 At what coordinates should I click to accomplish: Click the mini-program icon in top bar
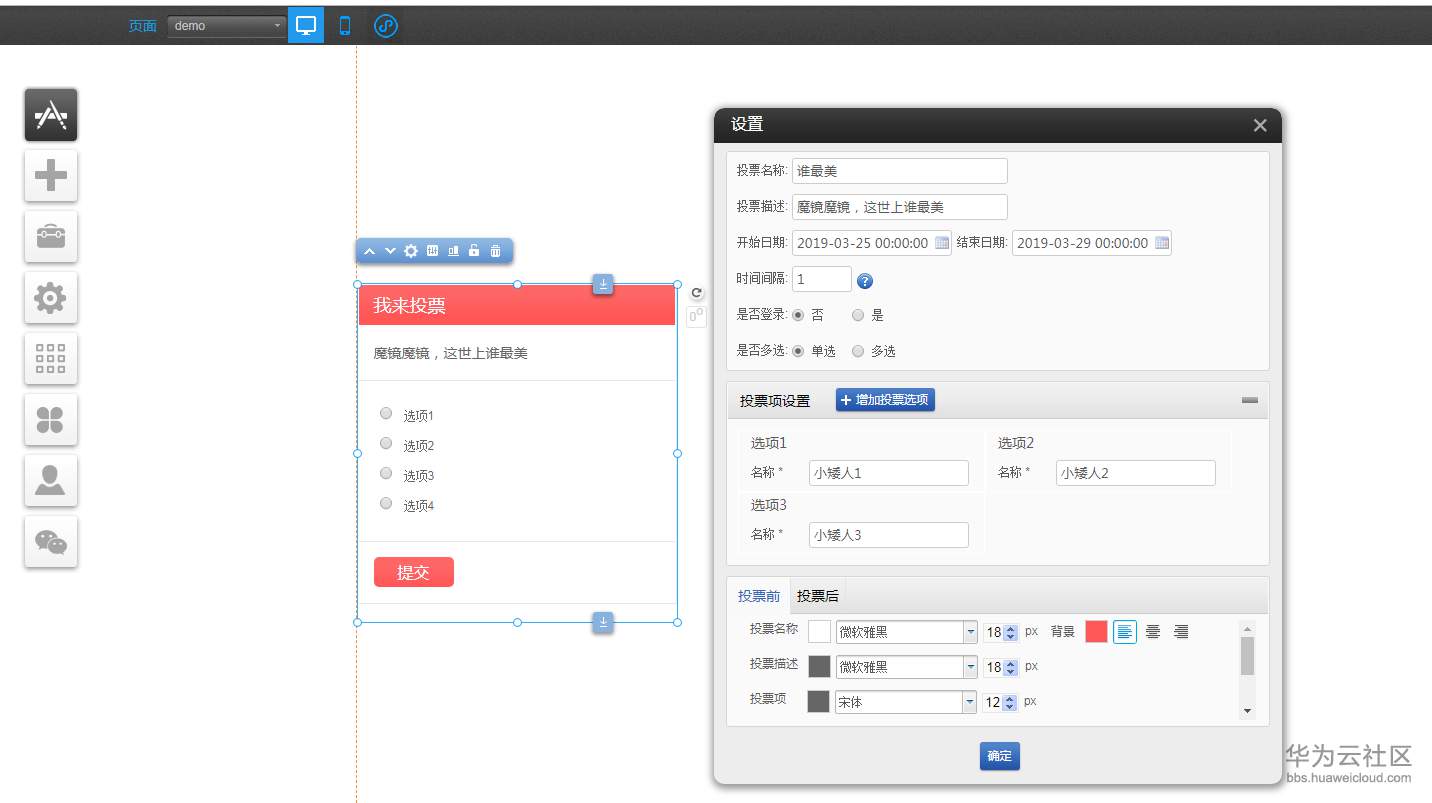tap(386, 26)
